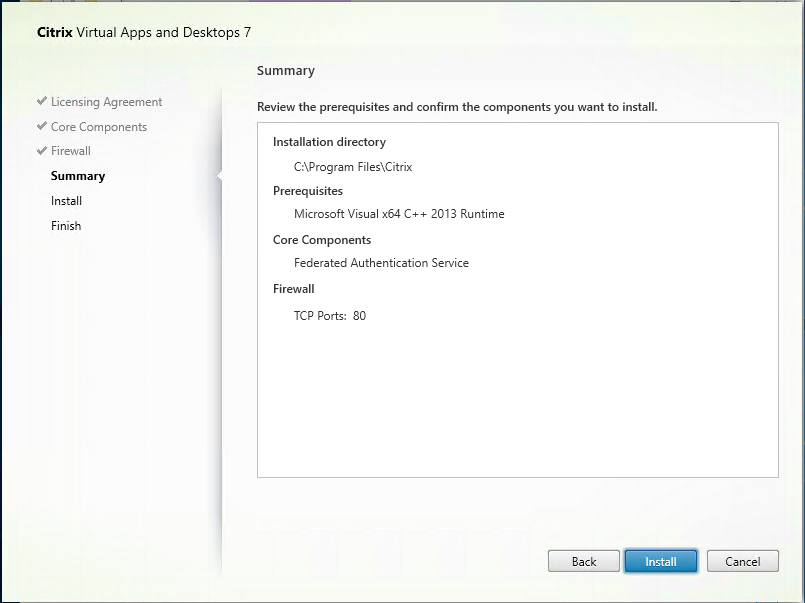Click the checkmark beside Firewall step
Viewport: 805px width, 603px height.
tap(42, 150)
